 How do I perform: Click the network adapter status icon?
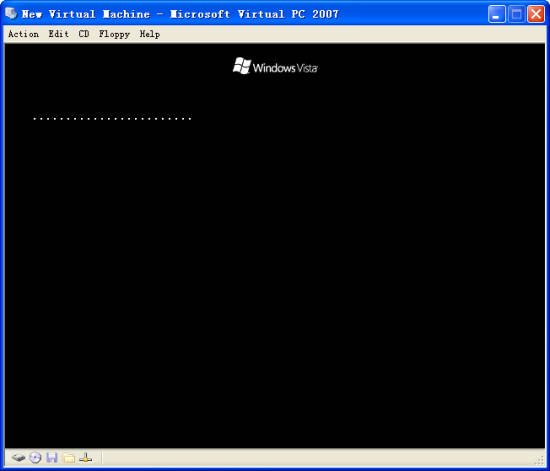tap(85, 458)
